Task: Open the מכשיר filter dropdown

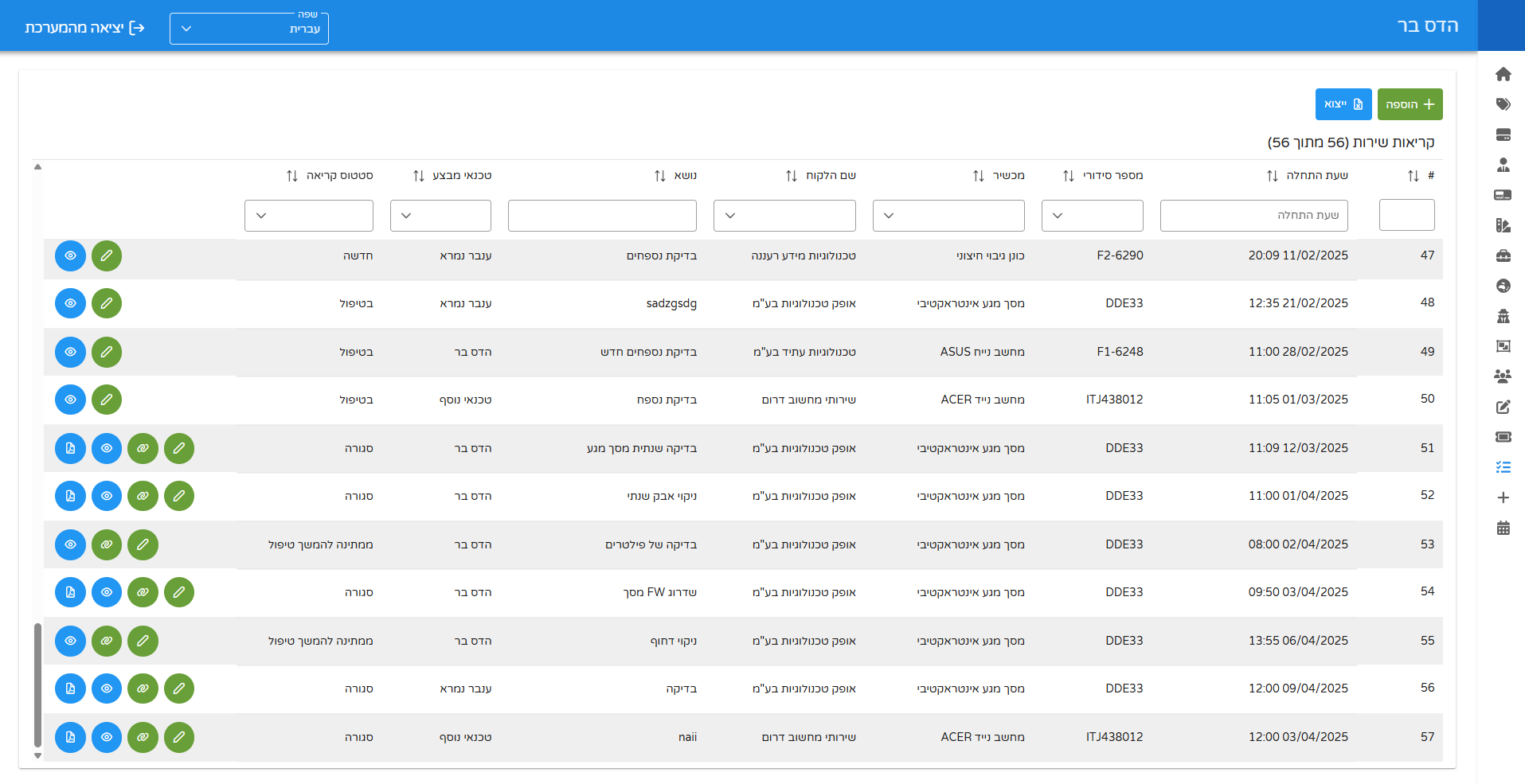Action: pos(948,216)
